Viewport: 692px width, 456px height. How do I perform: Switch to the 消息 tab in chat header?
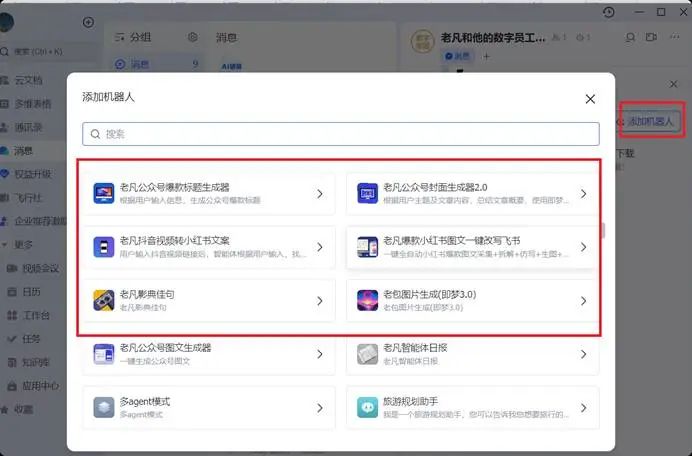pyautogui.click(x=458, y=56)
